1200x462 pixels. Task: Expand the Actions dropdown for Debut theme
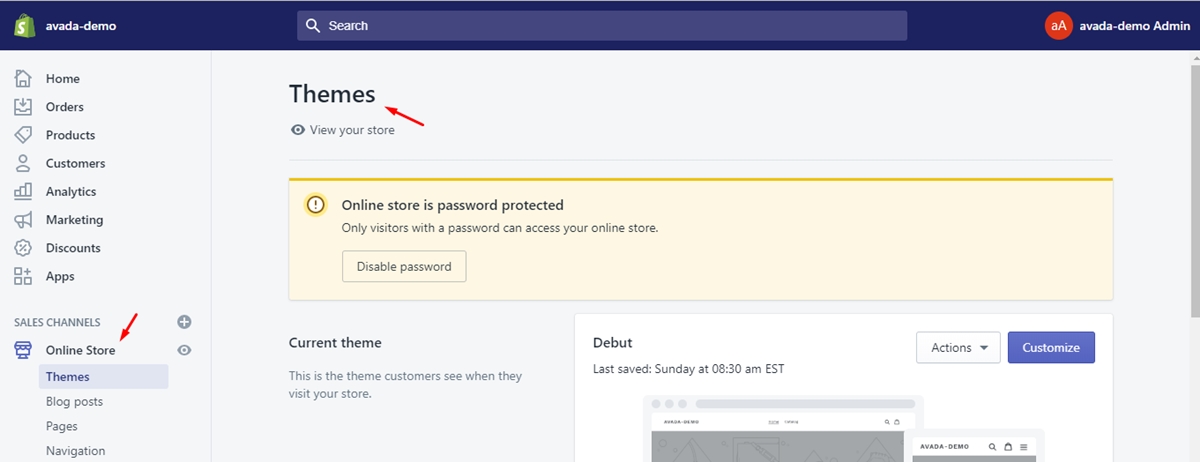pos(959,348)
